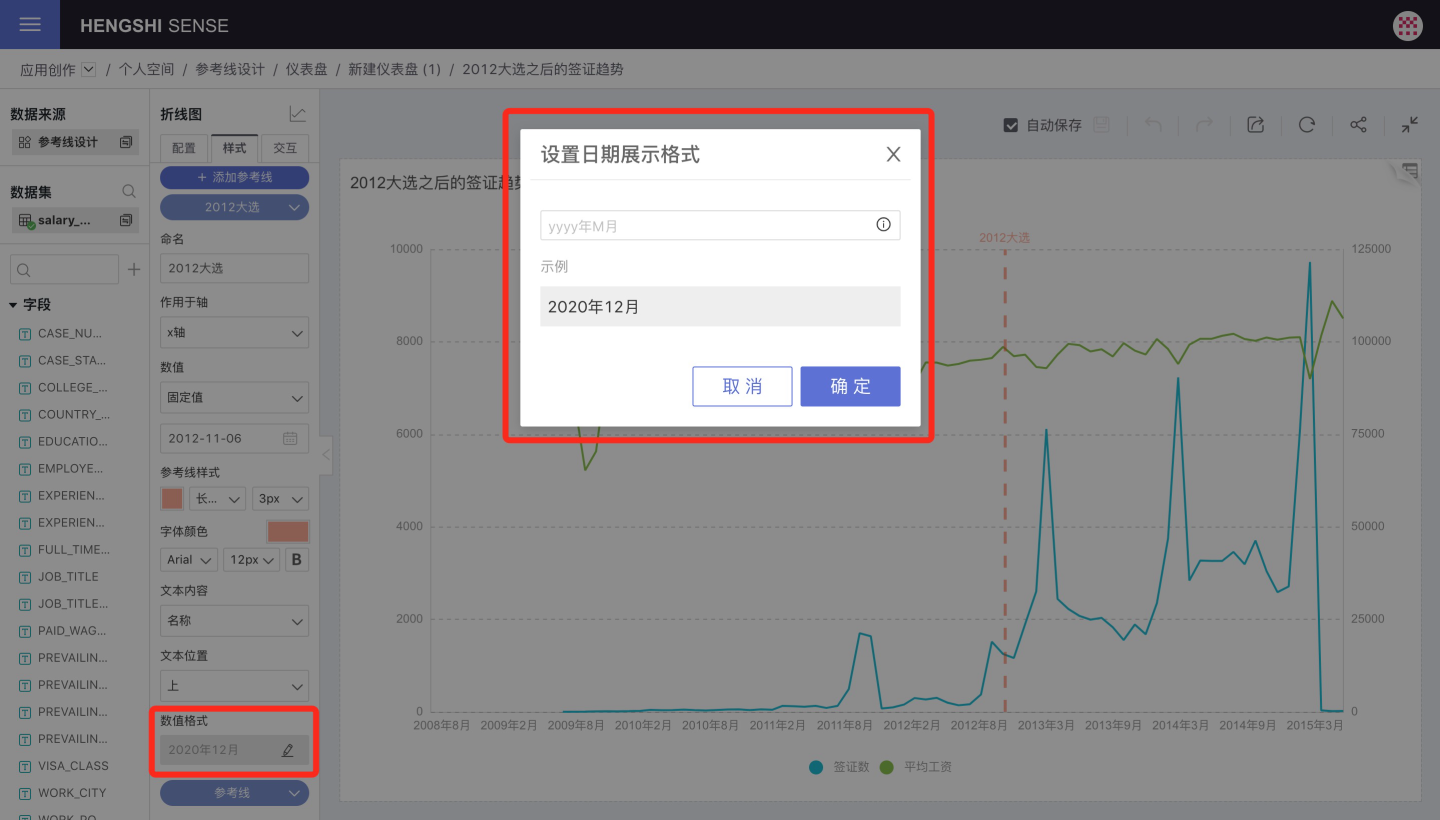1440x820 pixels.
Task: Collapse the dashboard fullscreen view icon
Action: (1410, 125)
